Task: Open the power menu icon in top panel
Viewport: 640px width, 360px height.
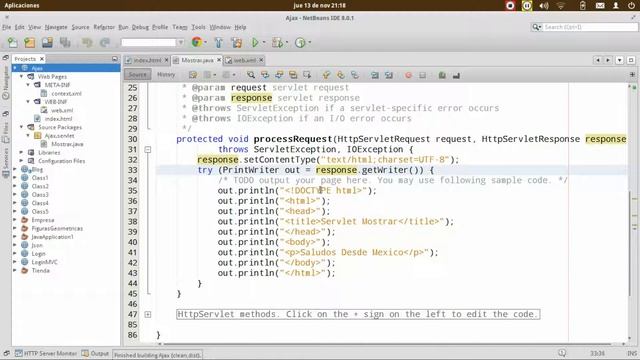Action: (x=631, y=6)
